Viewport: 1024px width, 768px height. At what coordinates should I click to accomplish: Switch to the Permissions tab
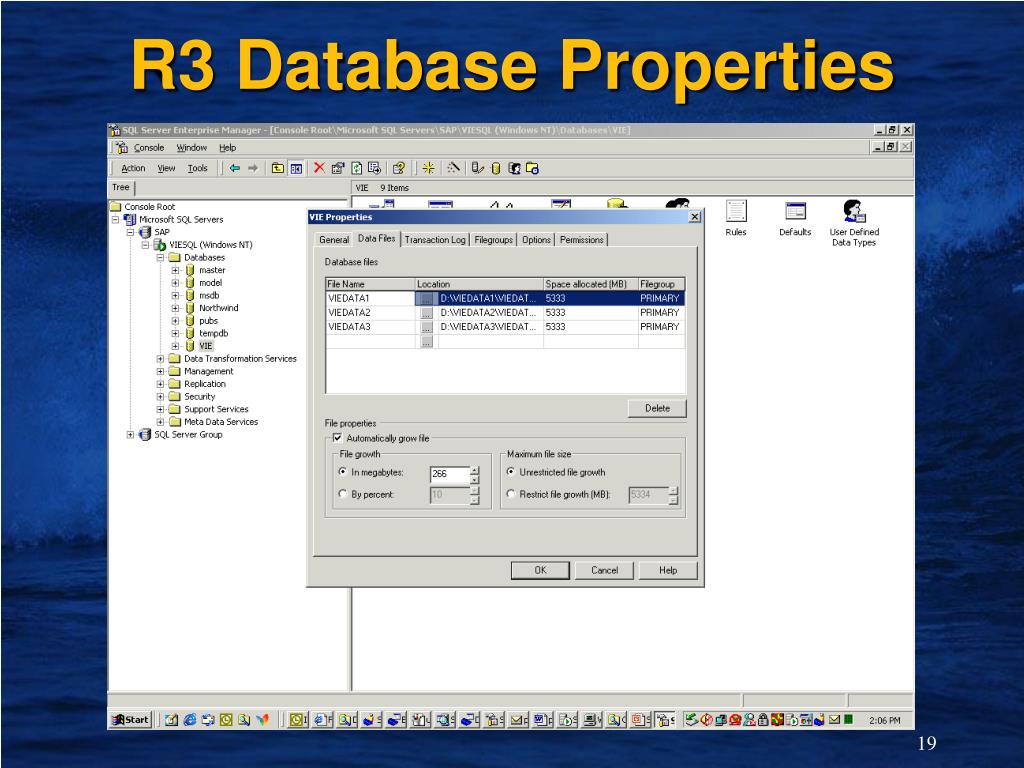[581, 240]
